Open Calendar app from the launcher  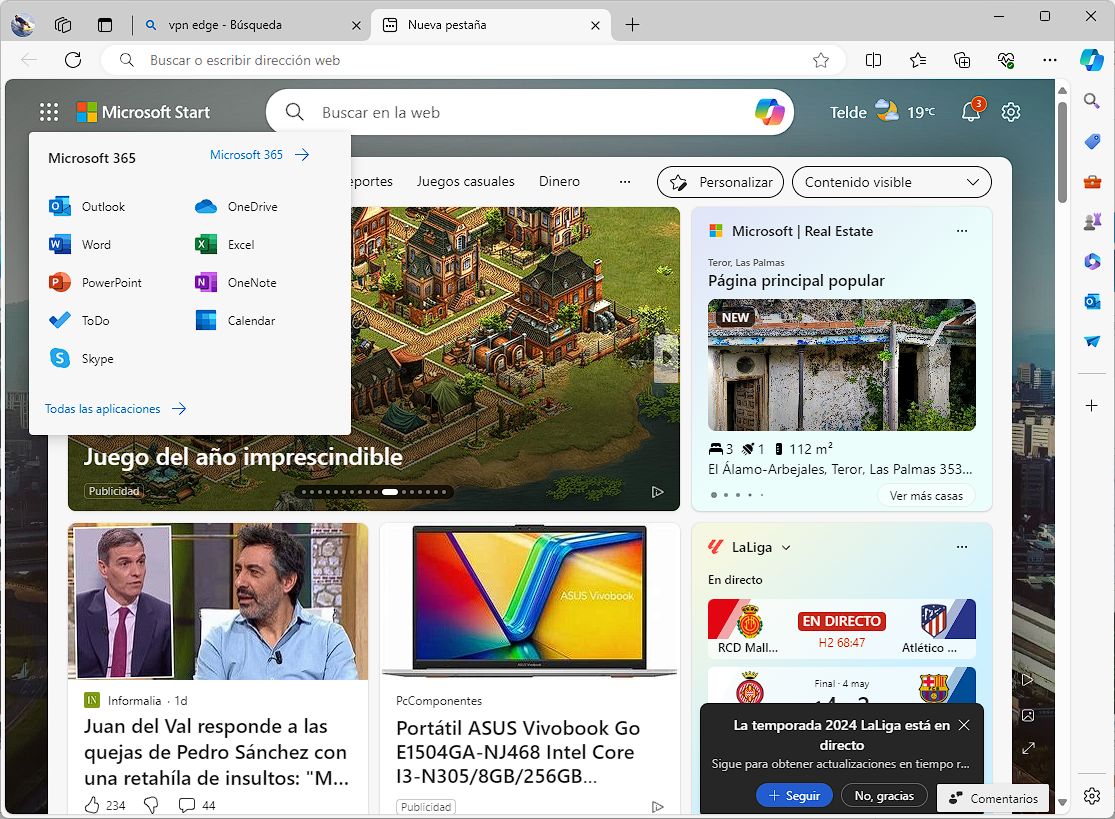(235, 321)
